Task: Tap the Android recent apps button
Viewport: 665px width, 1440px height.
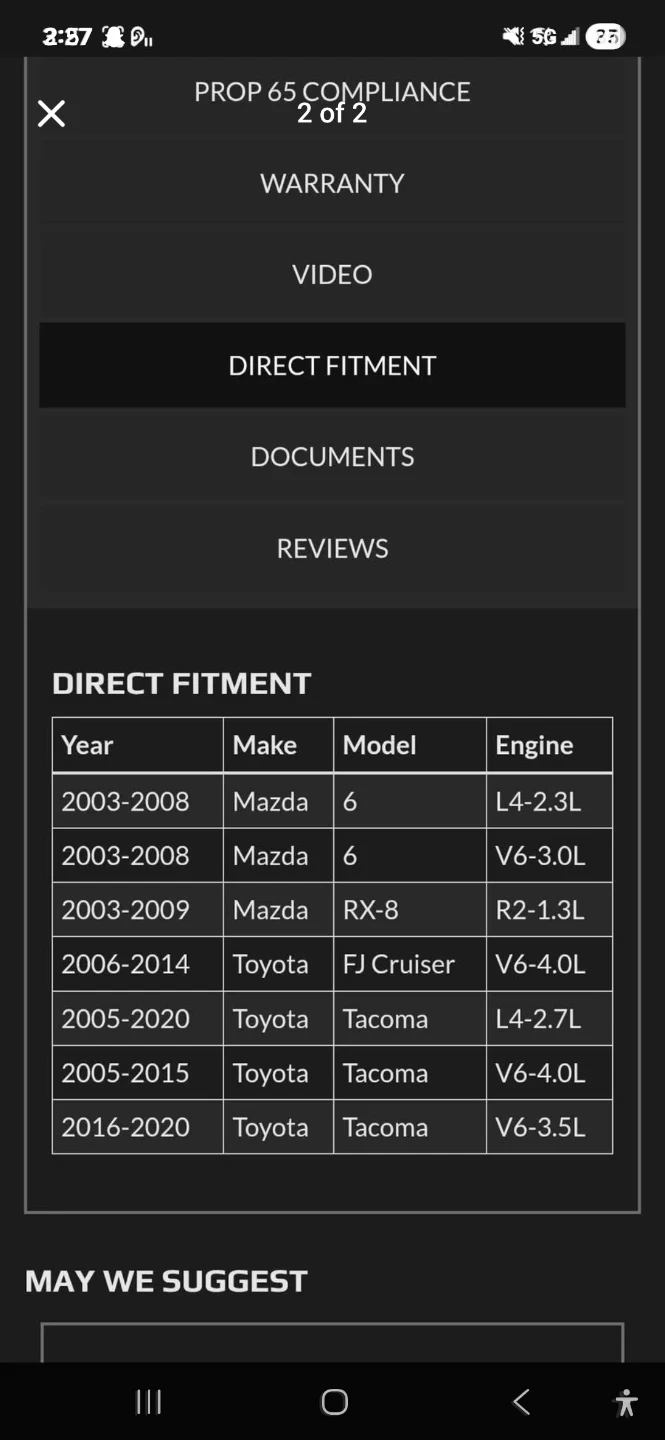Action: tap(148, 1402)
